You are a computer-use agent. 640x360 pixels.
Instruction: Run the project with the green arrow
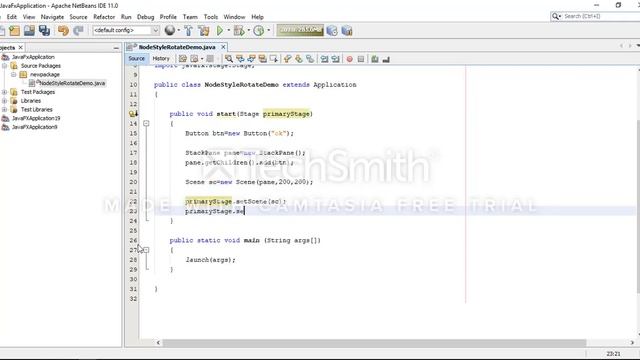[x=220, y=31]
